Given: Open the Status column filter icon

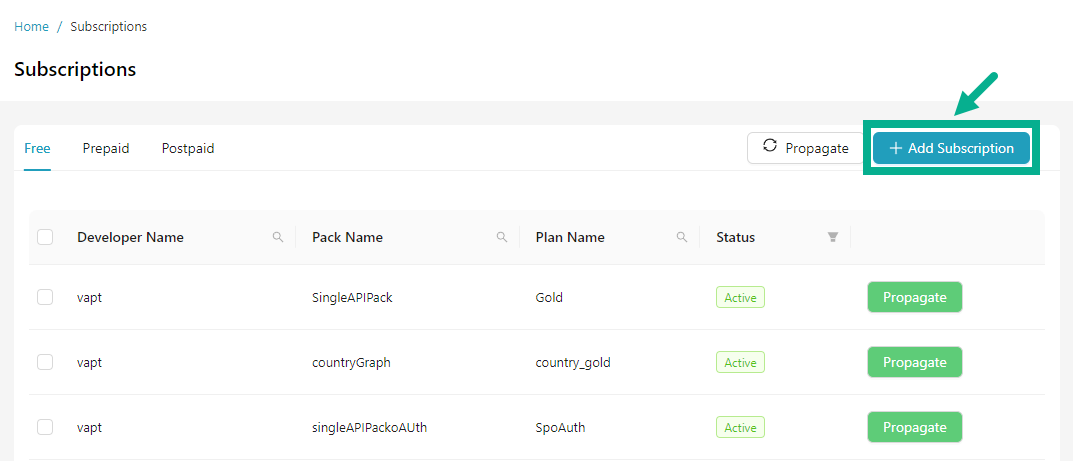Looking at the screenshot, I should [832, 238].
